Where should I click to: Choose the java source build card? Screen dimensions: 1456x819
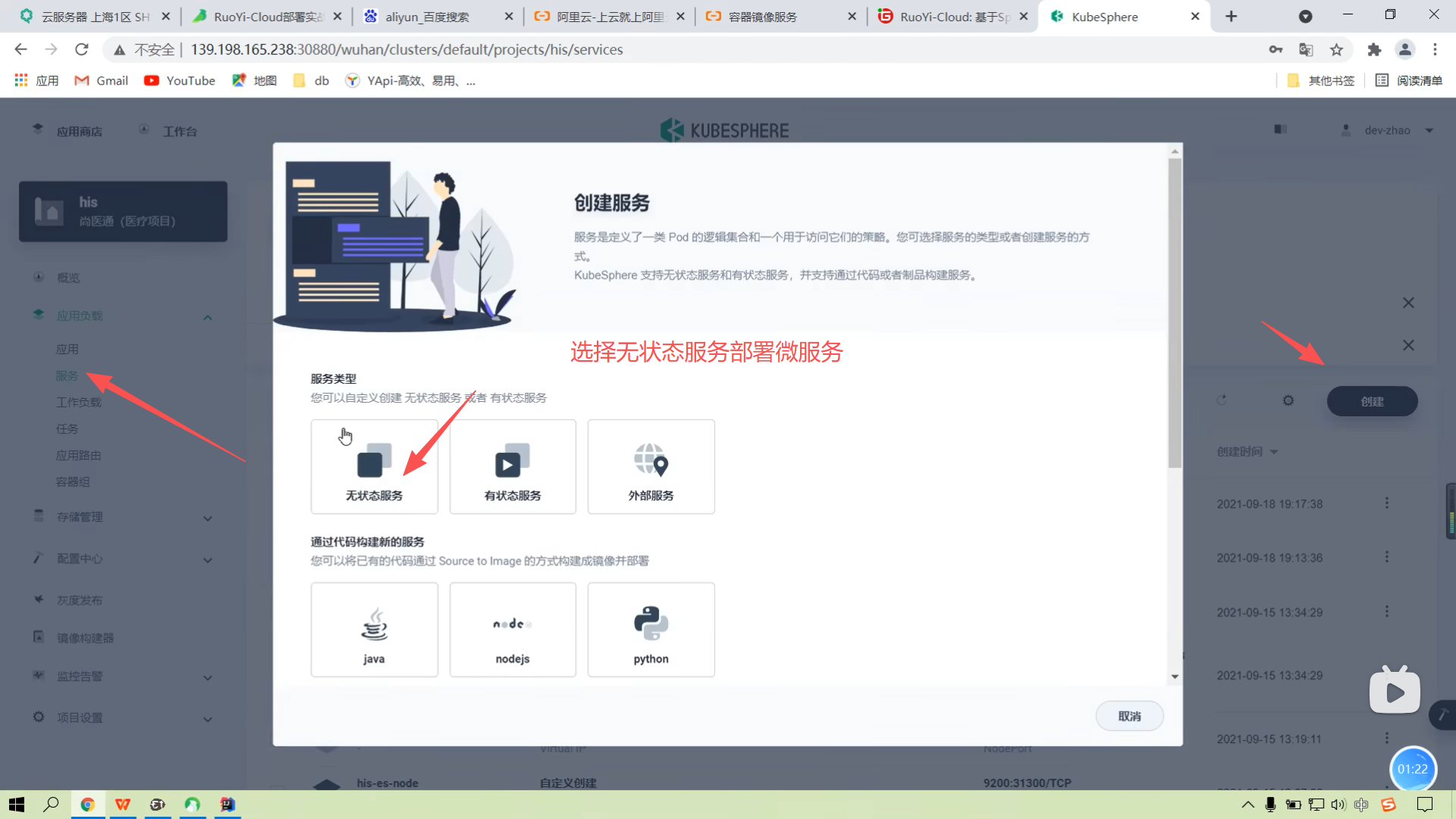point(374,629)
